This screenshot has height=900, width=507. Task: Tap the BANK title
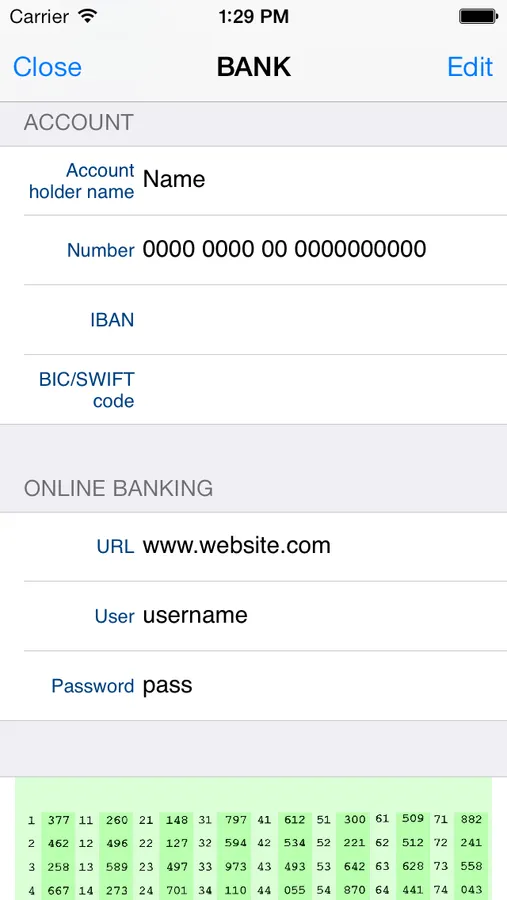click(x=254, y=67)
